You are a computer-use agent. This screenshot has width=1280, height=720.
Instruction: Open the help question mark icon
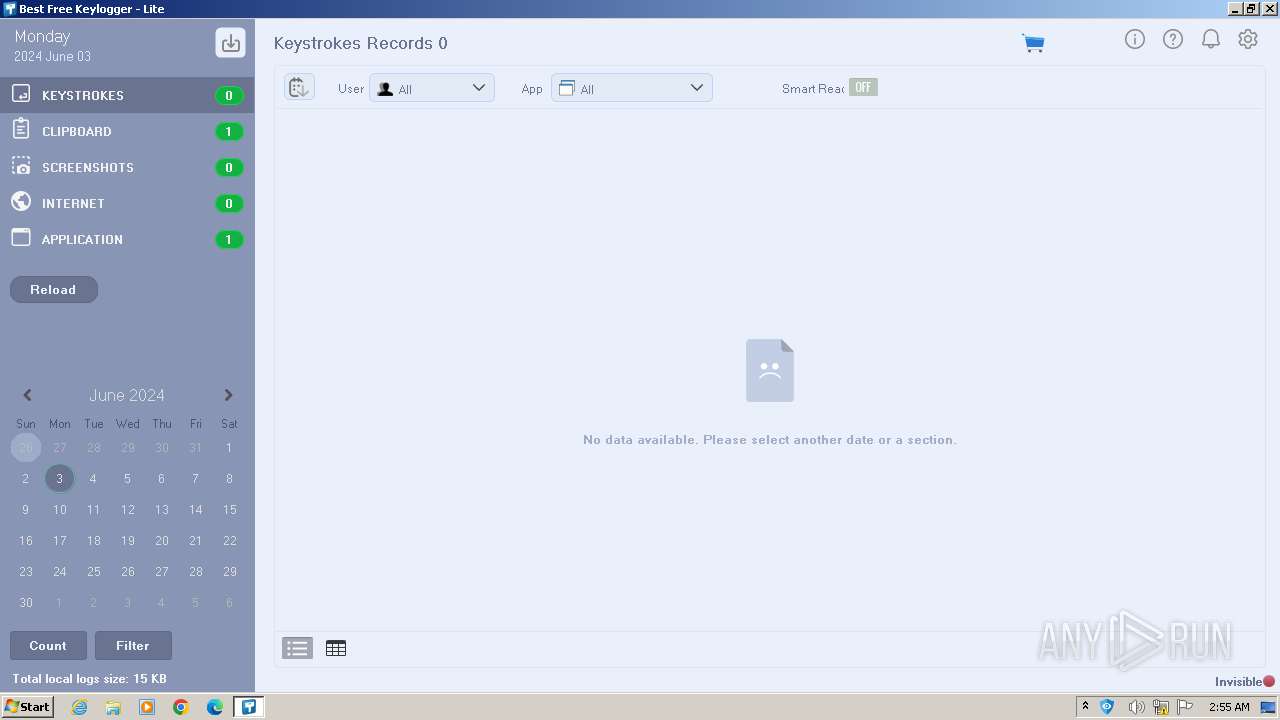1173,39
